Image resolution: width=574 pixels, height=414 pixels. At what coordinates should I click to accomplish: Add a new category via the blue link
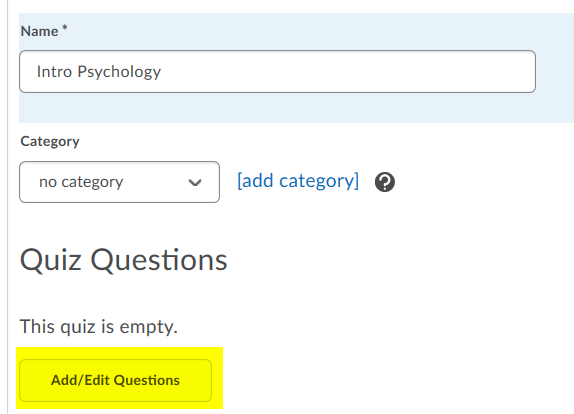298,181
